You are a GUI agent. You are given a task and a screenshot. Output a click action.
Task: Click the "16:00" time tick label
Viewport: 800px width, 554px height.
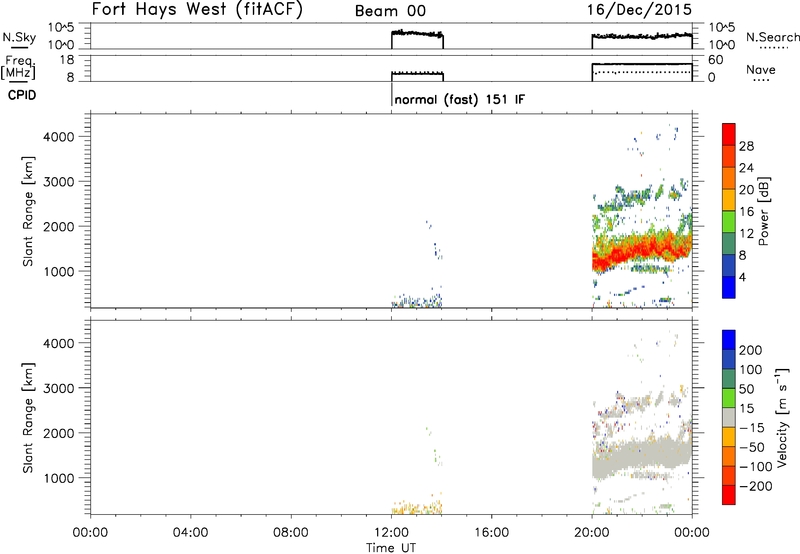click(x=491, y=533)
